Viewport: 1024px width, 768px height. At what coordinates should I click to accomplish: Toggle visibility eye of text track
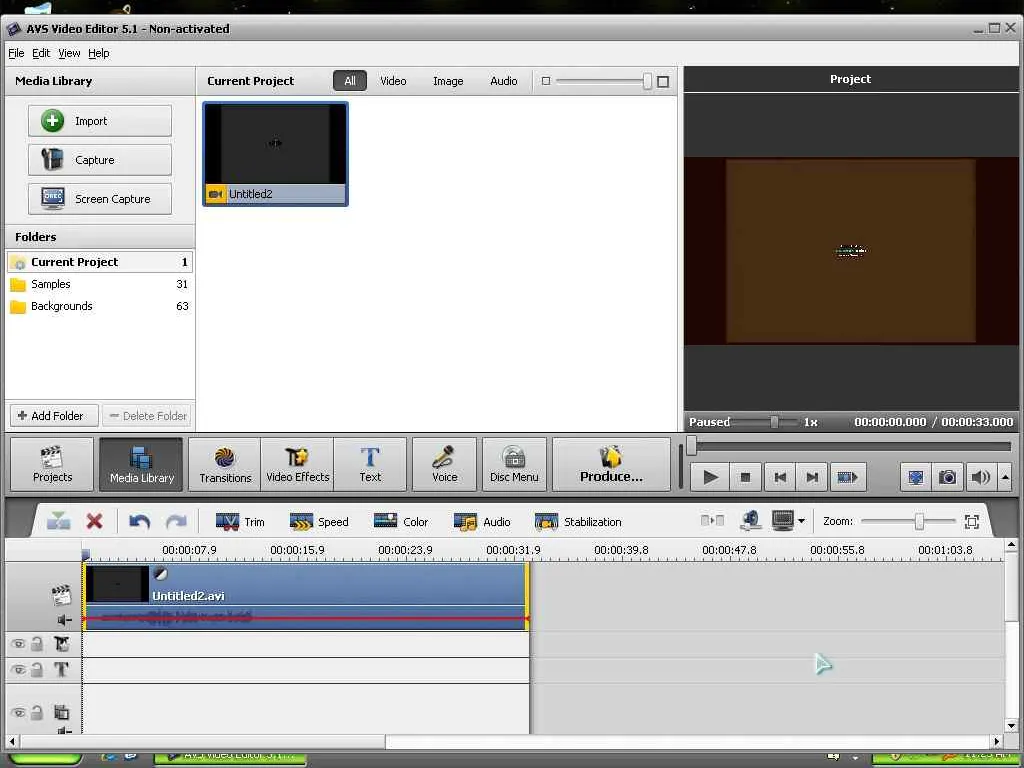click(18, 669)
